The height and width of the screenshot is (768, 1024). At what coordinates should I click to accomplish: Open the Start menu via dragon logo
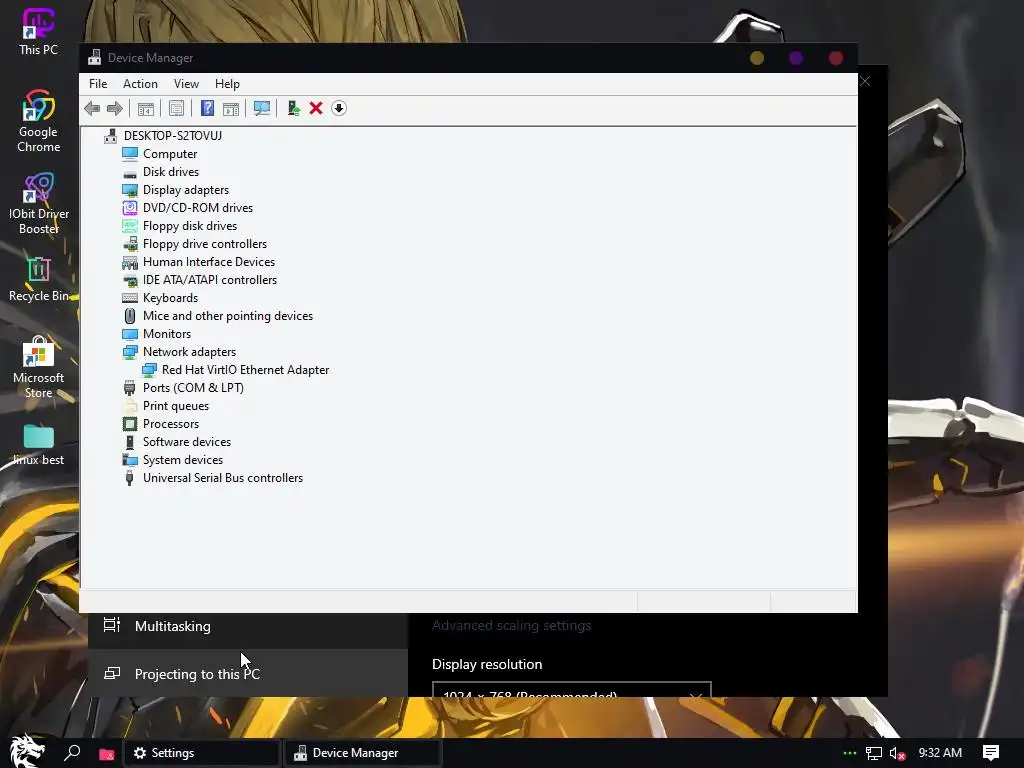(26, 752)
